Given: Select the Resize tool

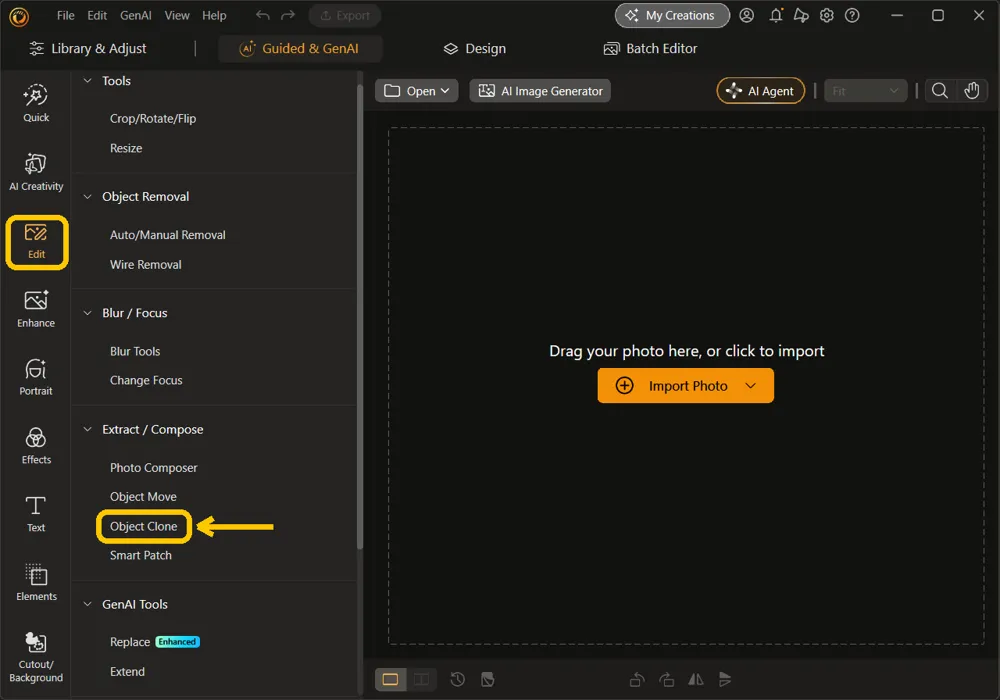Looking at the screenshot, I should point(126,148).
